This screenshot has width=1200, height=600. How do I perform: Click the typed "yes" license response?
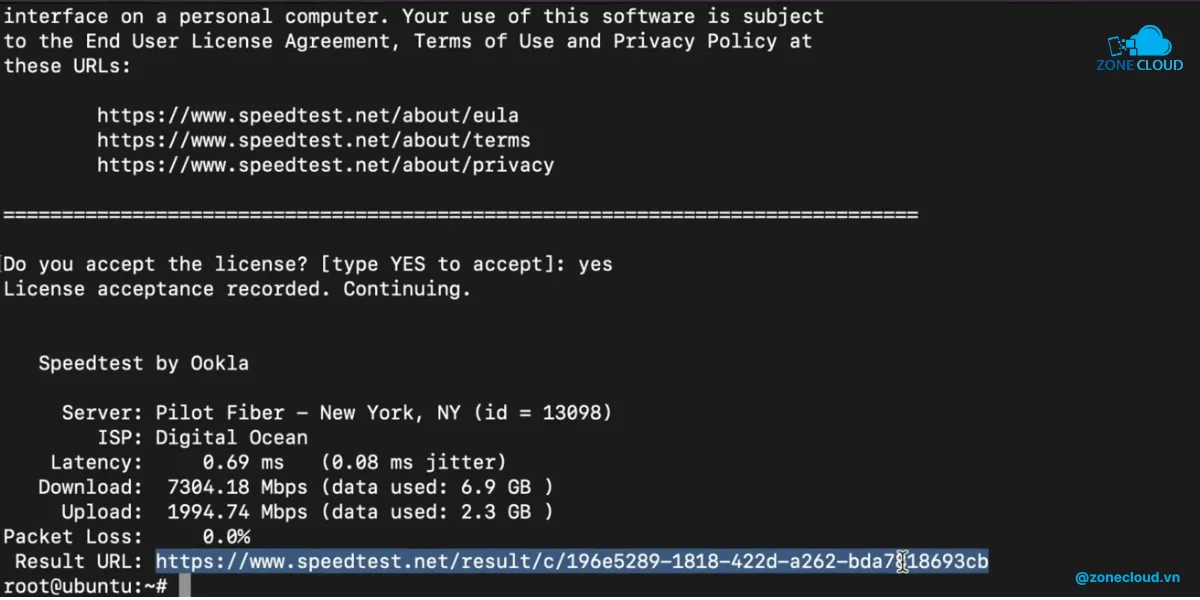pyautogui.click(x=595, y=265)
